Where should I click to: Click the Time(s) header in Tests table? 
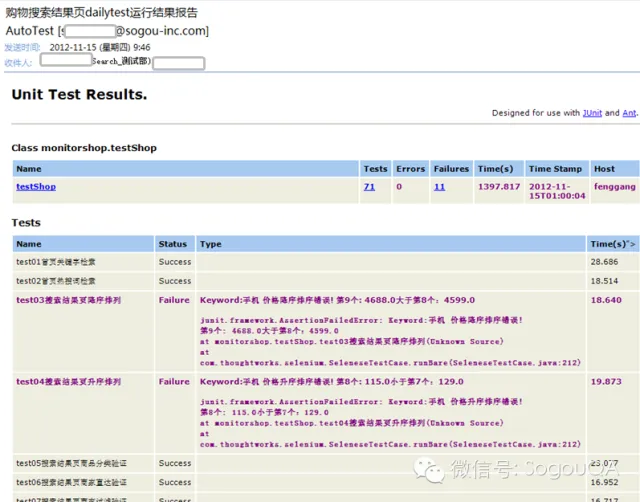[x=613, y=244]
